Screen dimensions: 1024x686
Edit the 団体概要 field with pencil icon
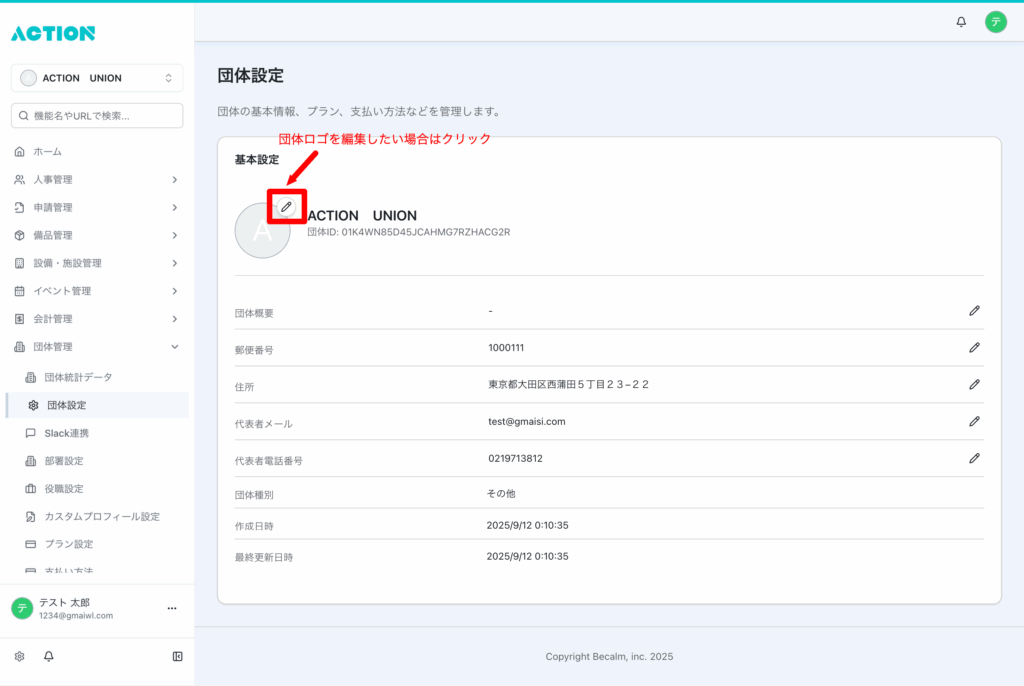[974, 311]
